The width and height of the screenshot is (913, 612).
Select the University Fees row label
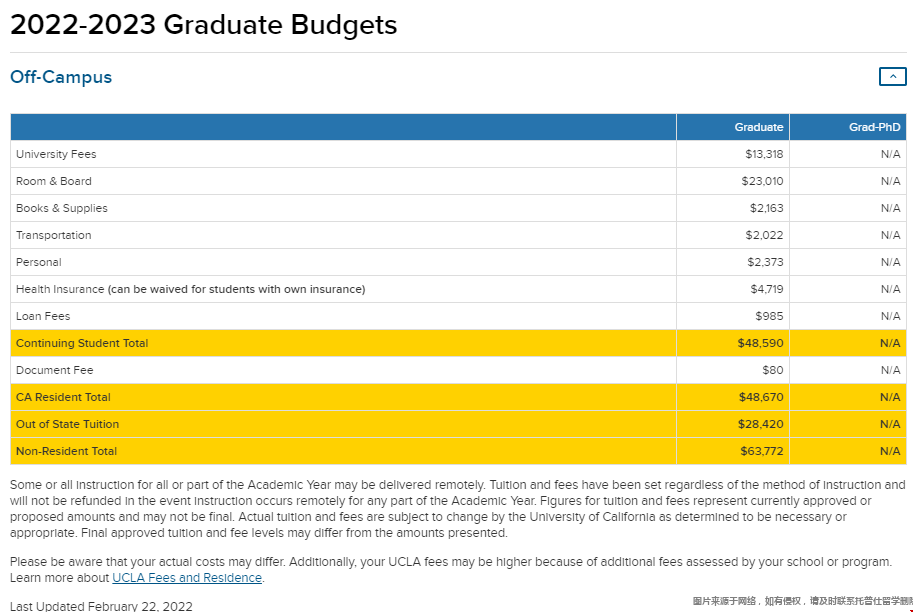click(x=56, y=154)
